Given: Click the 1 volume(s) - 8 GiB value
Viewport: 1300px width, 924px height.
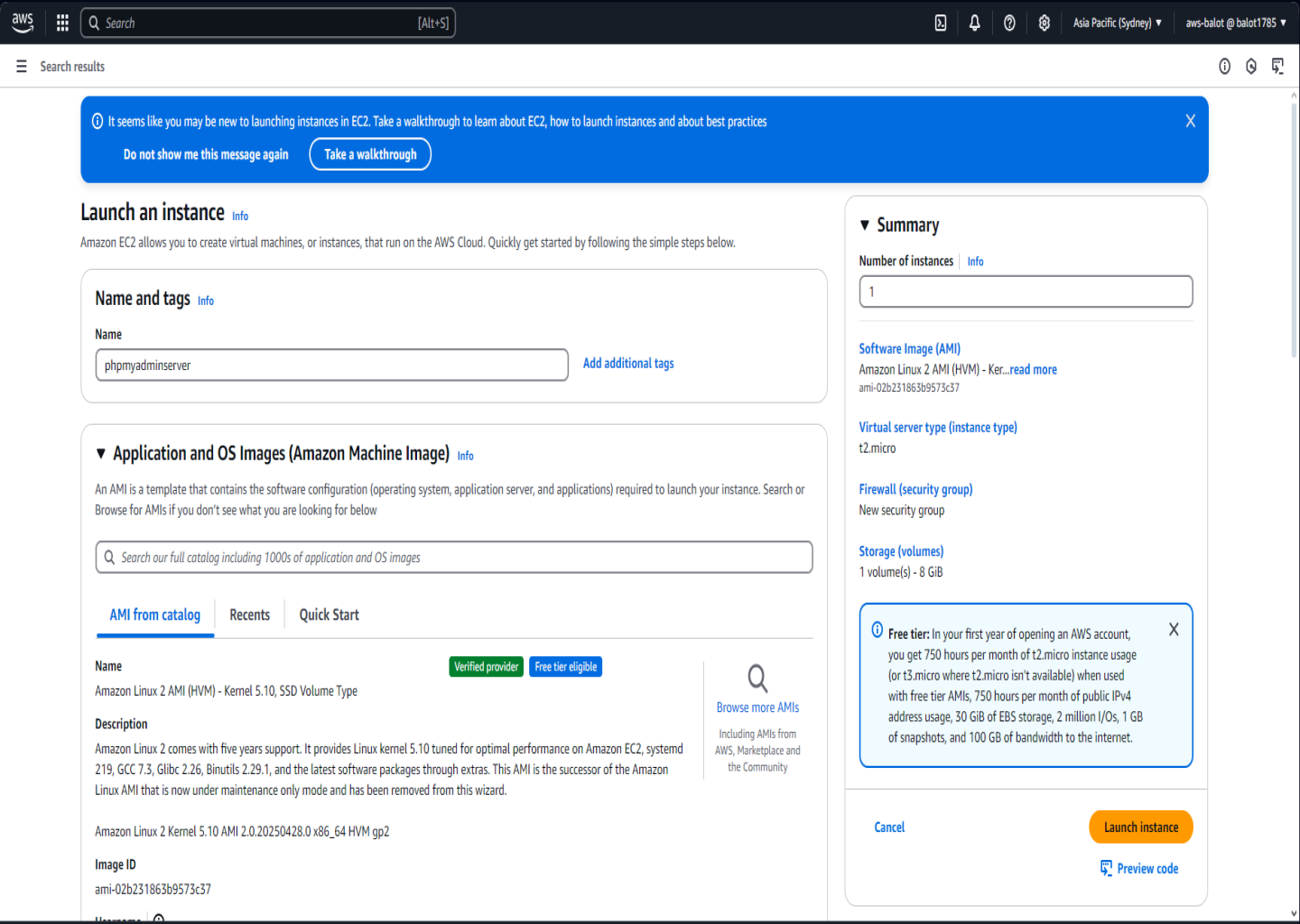Looking at the screenshot, I should click(901, 572).
